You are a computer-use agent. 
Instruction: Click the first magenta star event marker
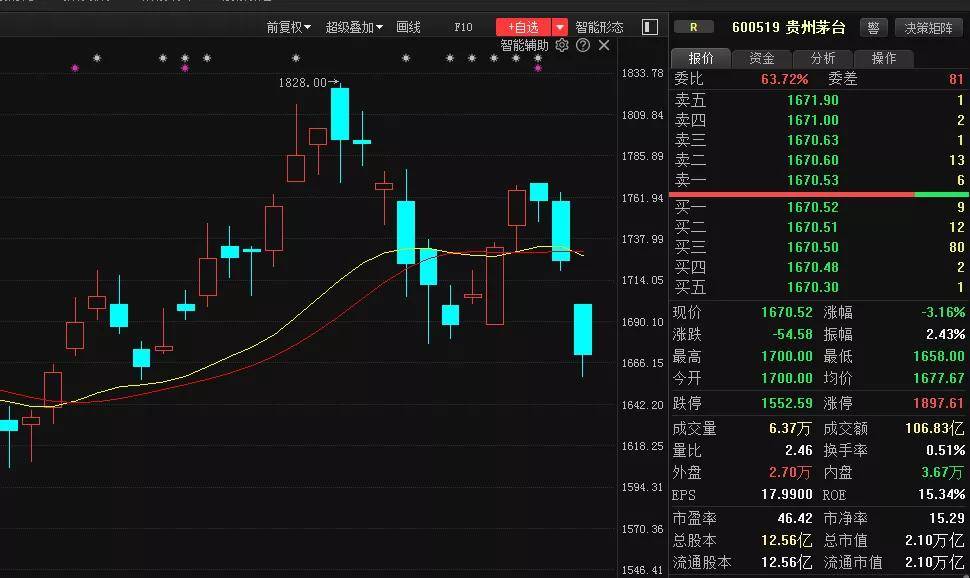pyautogui.click(x=75, y=68)
